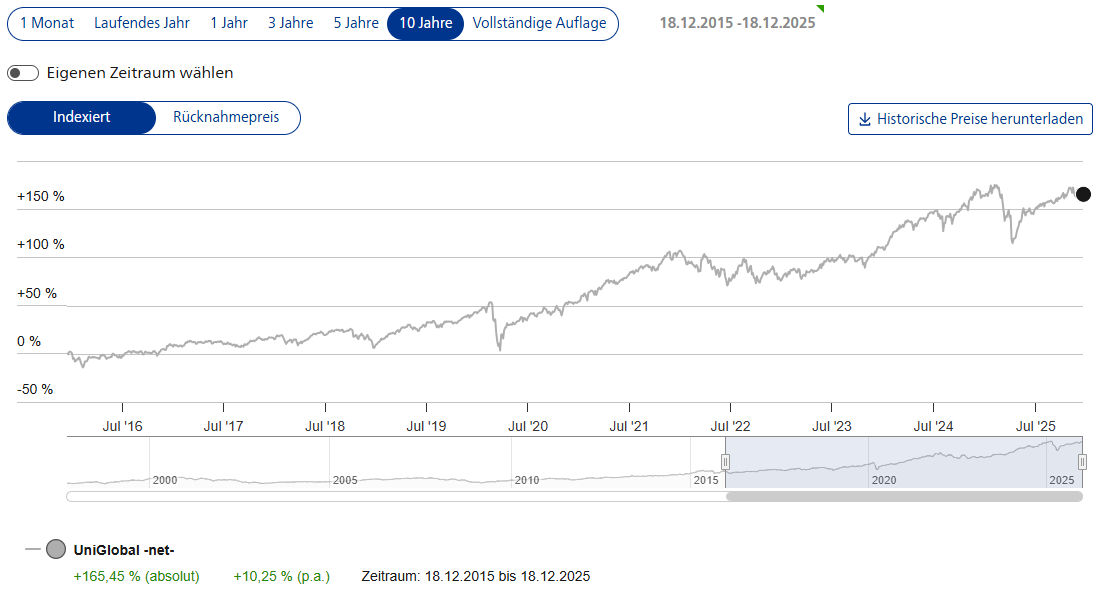Enable Eigenen Zeitraum wählen switch

pos(23,73)
